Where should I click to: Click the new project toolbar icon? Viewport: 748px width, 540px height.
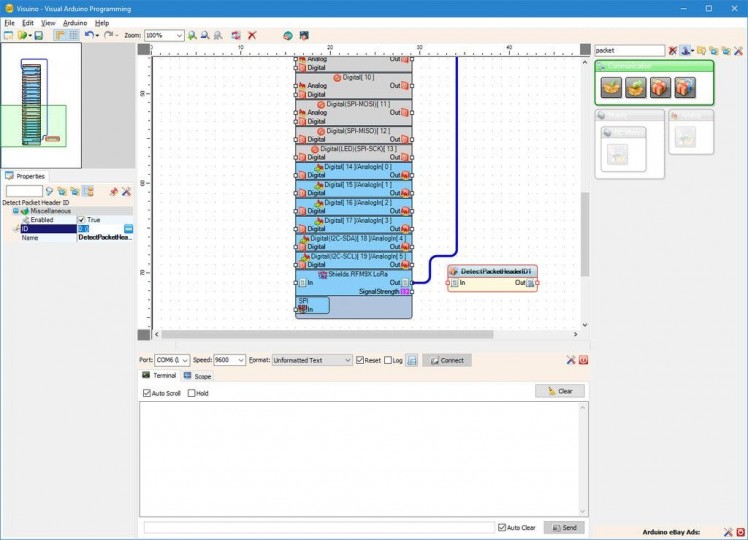tap(8, 35)
